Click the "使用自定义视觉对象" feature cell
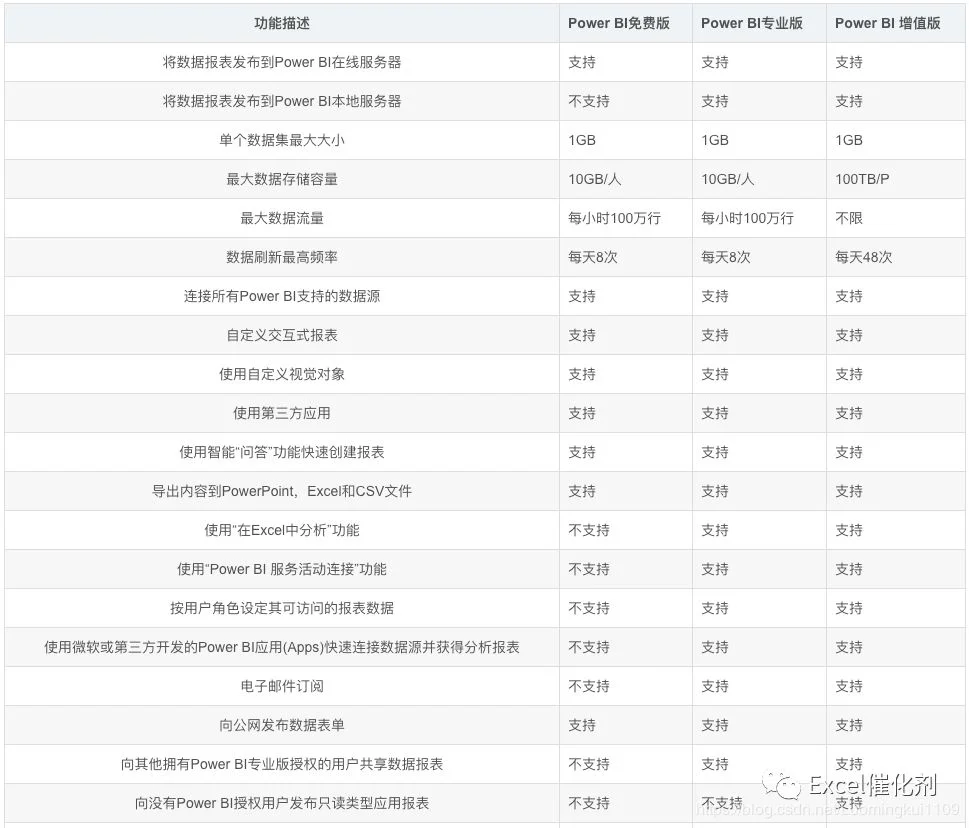Image resolution: width=969 pixels, height=828 pixels. click(x=282, y=374)
